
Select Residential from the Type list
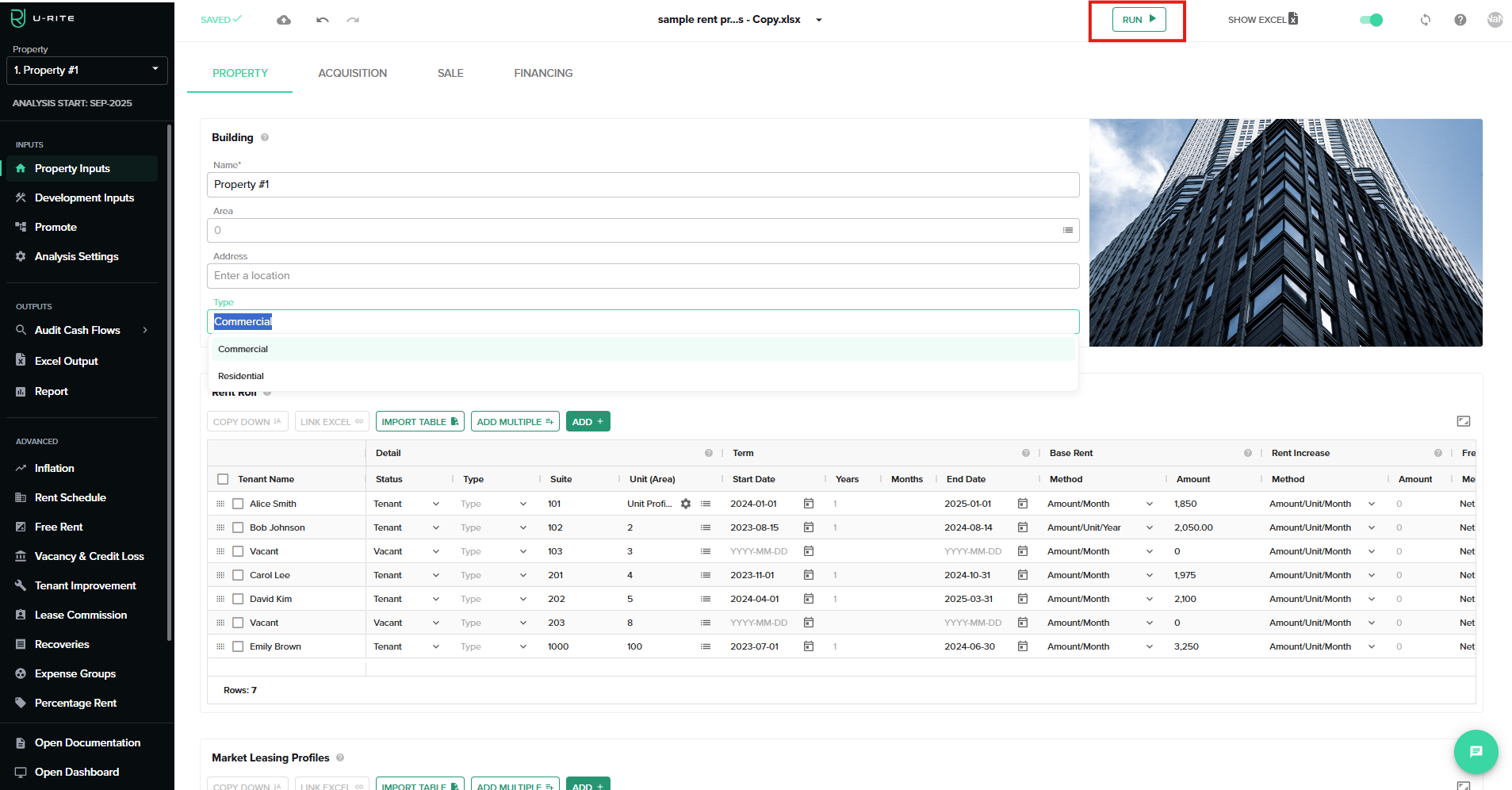click(643, 376)
